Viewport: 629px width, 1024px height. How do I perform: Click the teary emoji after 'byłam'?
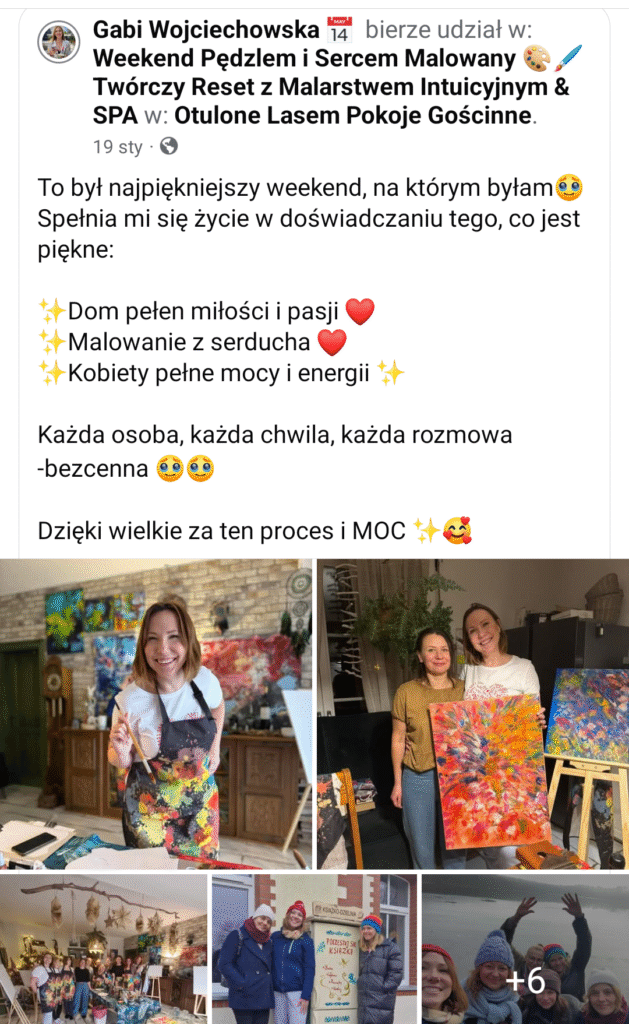click(569, 188)
